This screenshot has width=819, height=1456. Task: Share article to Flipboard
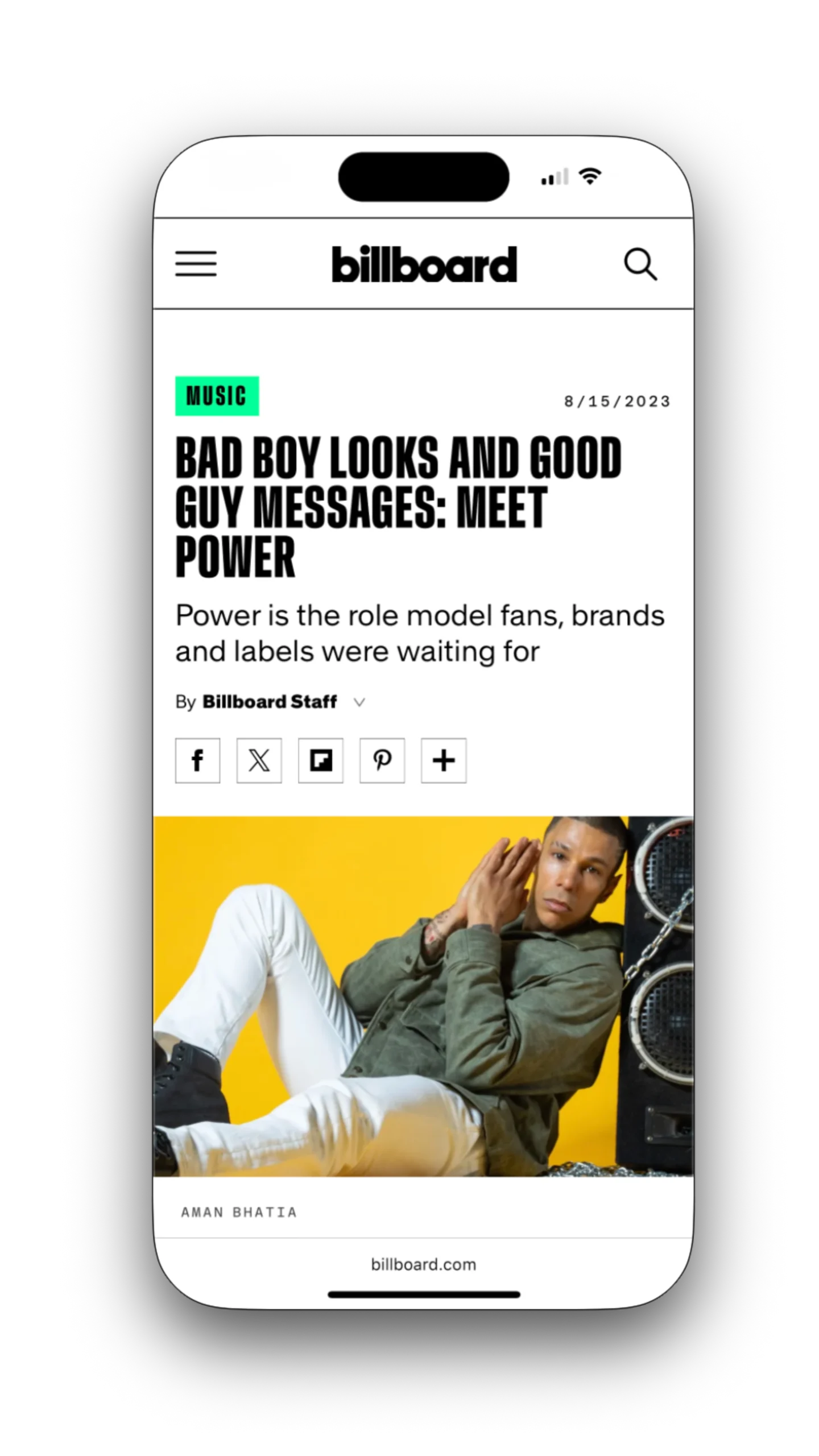pos(320,760)
